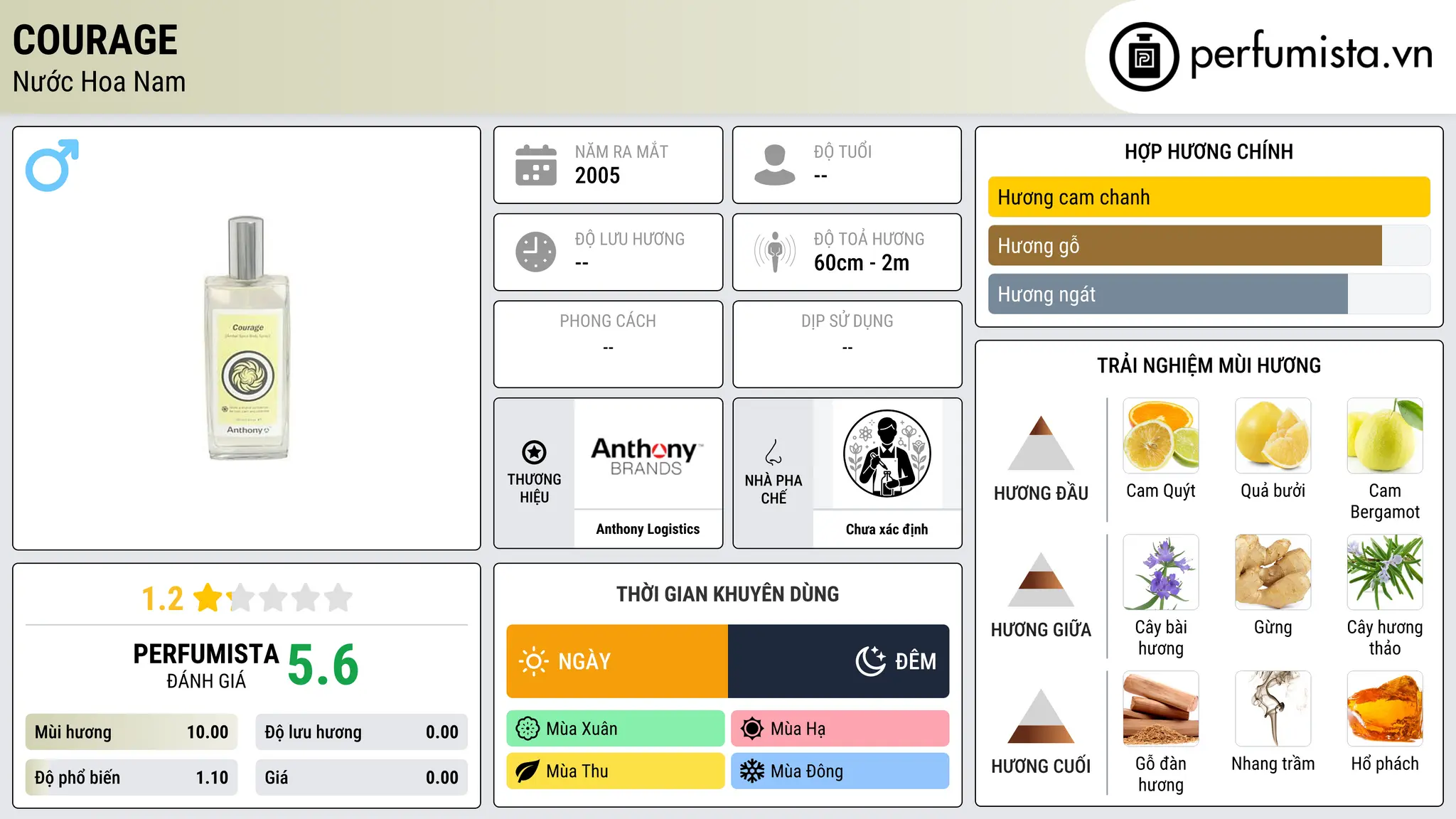
Task: Click the star badge icon above Thương hiệu
Action: pyautogui.click(x=534, y=452)
